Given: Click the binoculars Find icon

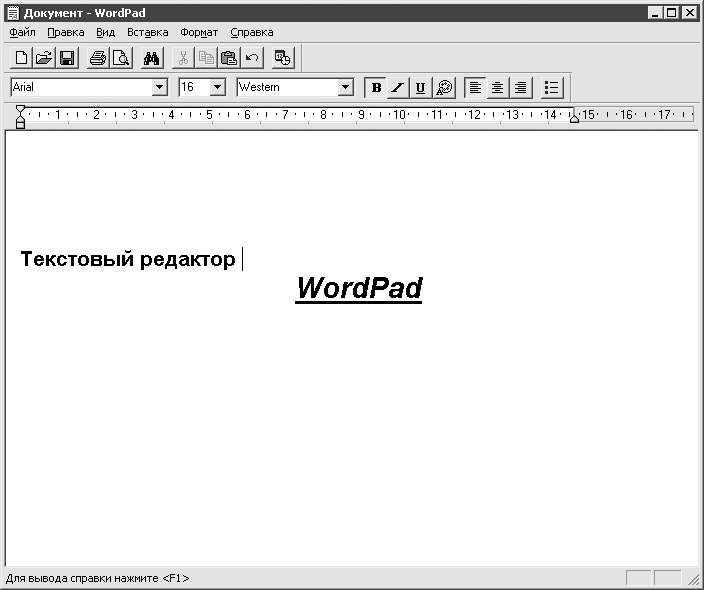Looking at the screenshot, I should coord(152,58).
